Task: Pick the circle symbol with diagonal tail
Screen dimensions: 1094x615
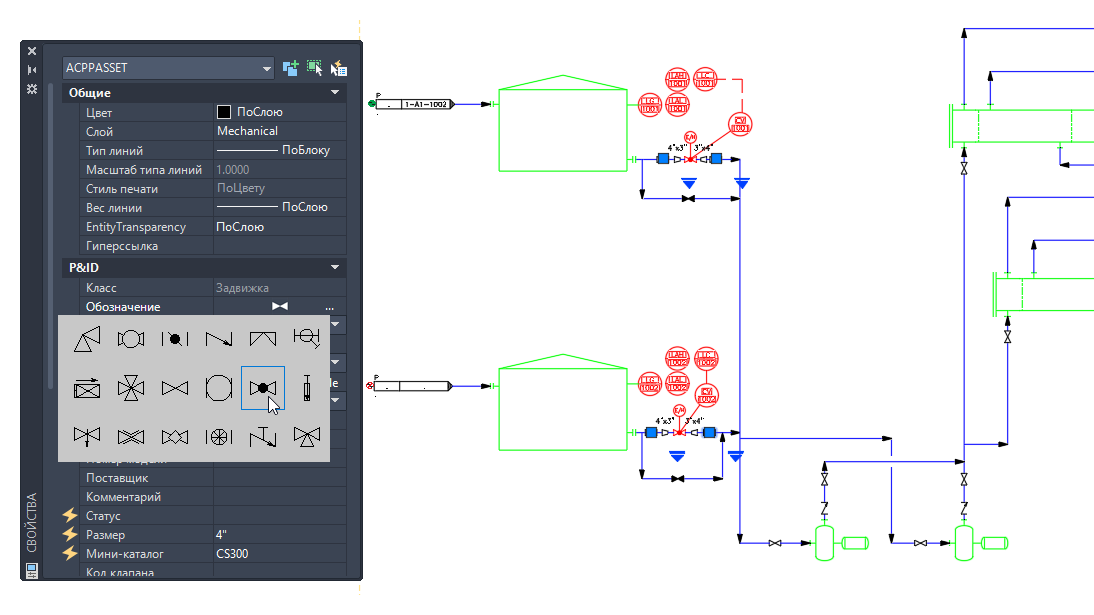Action: point(306,338)
